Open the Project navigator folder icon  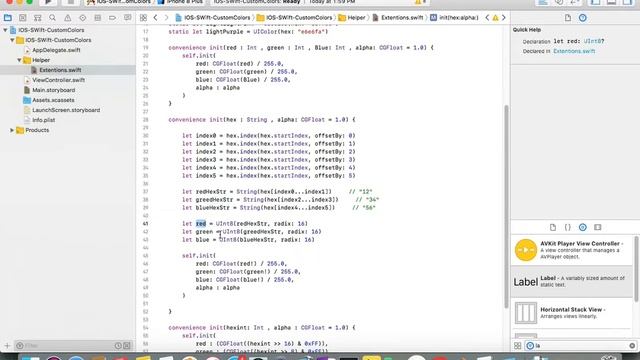(x=7, y=18)
